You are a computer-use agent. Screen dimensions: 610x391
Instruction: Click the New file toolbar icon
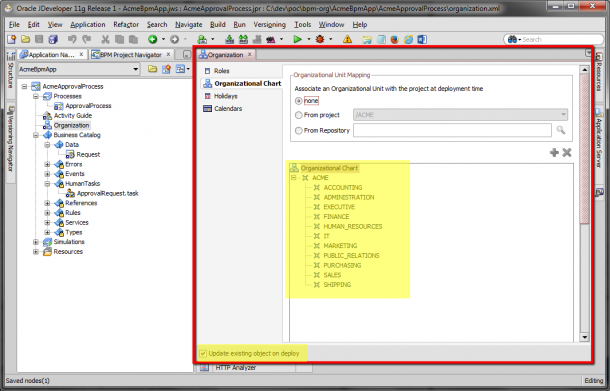11,39
